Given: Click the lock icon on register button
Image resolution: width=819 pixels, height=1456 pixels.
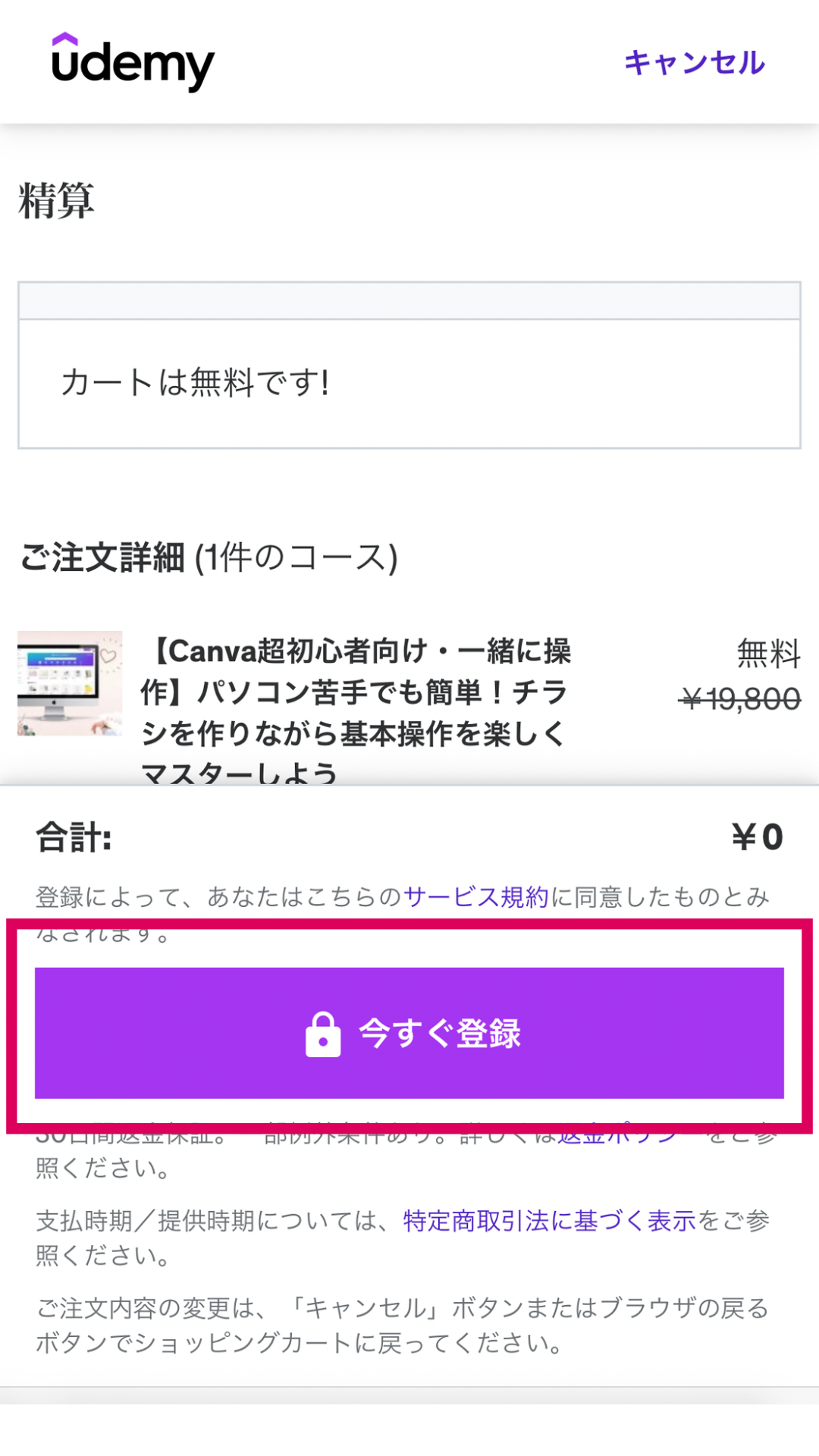Looking at the screenshot, I should tap(323, 1034).
